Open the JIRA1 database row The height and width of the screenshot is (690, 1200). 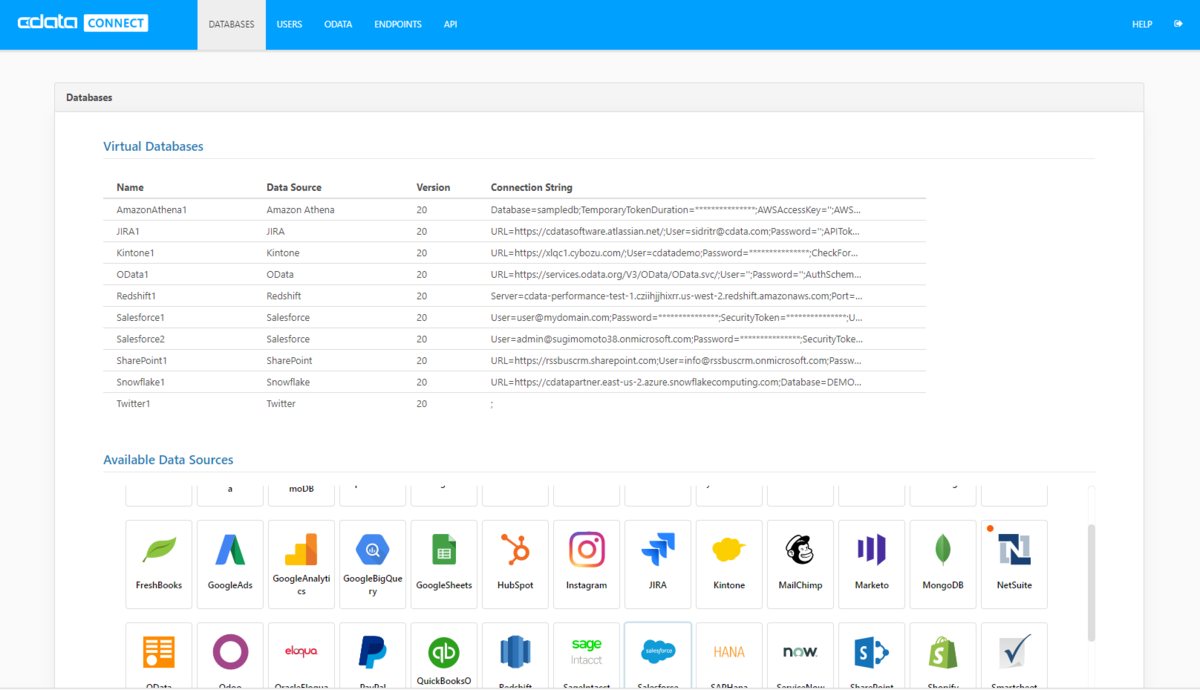(x=514, y=231)
